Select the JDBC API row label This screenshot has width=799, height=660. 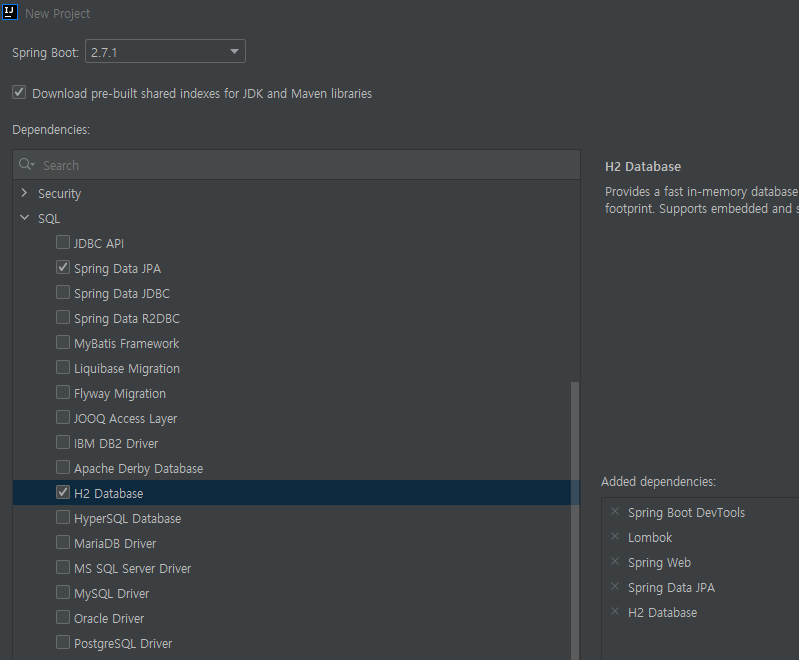point(98,244)
